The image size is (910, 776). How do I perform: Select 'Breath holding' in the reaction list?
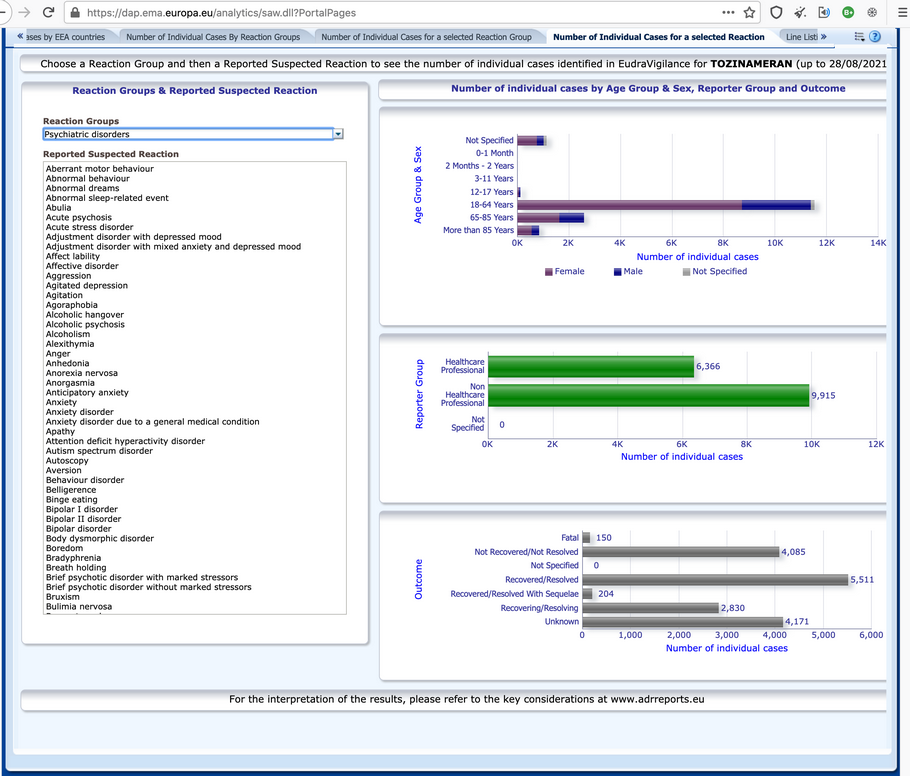(x=76, y=568)
